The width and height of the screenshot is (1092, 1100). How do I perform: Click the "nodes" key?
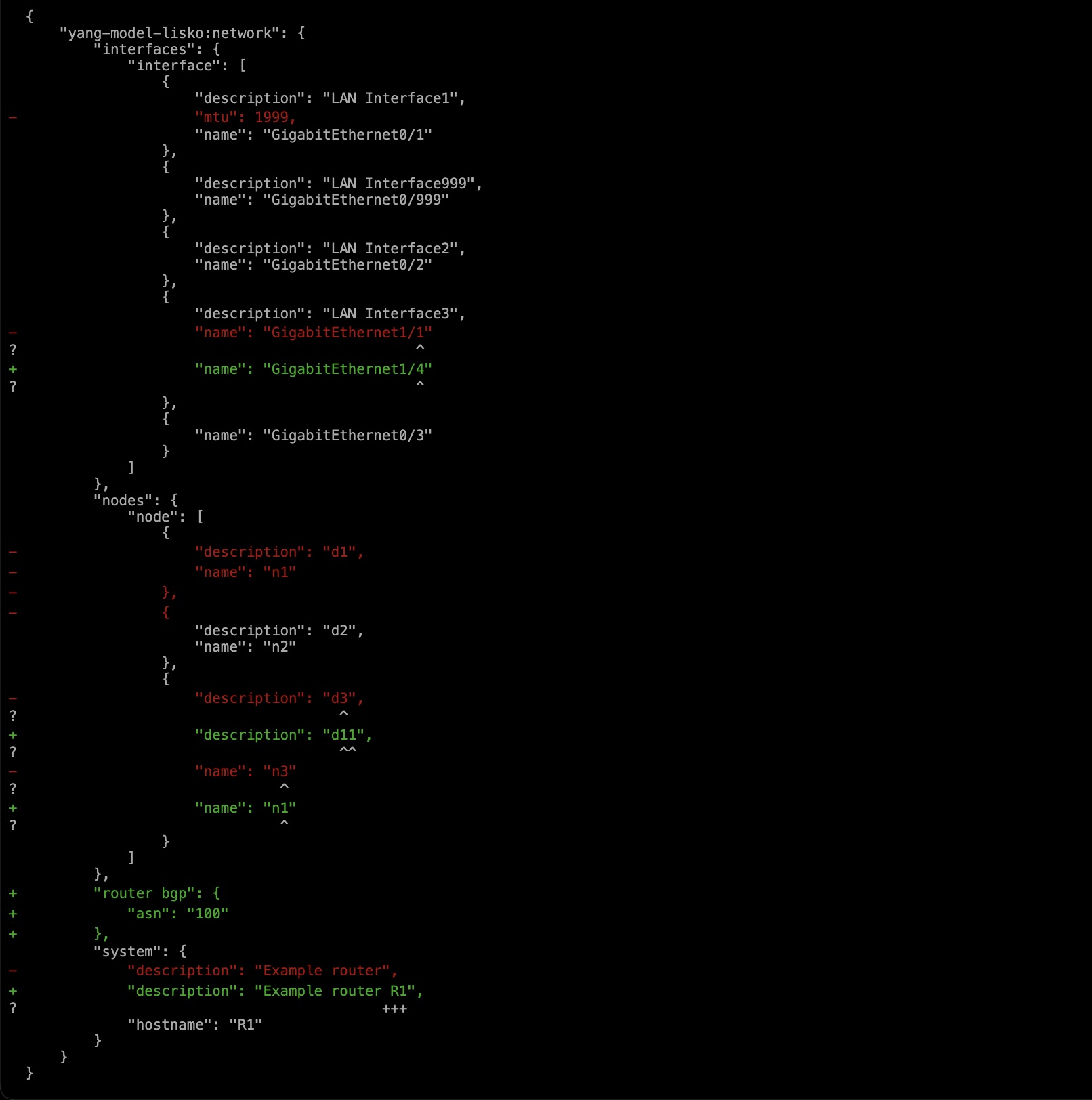coord(123,501)
